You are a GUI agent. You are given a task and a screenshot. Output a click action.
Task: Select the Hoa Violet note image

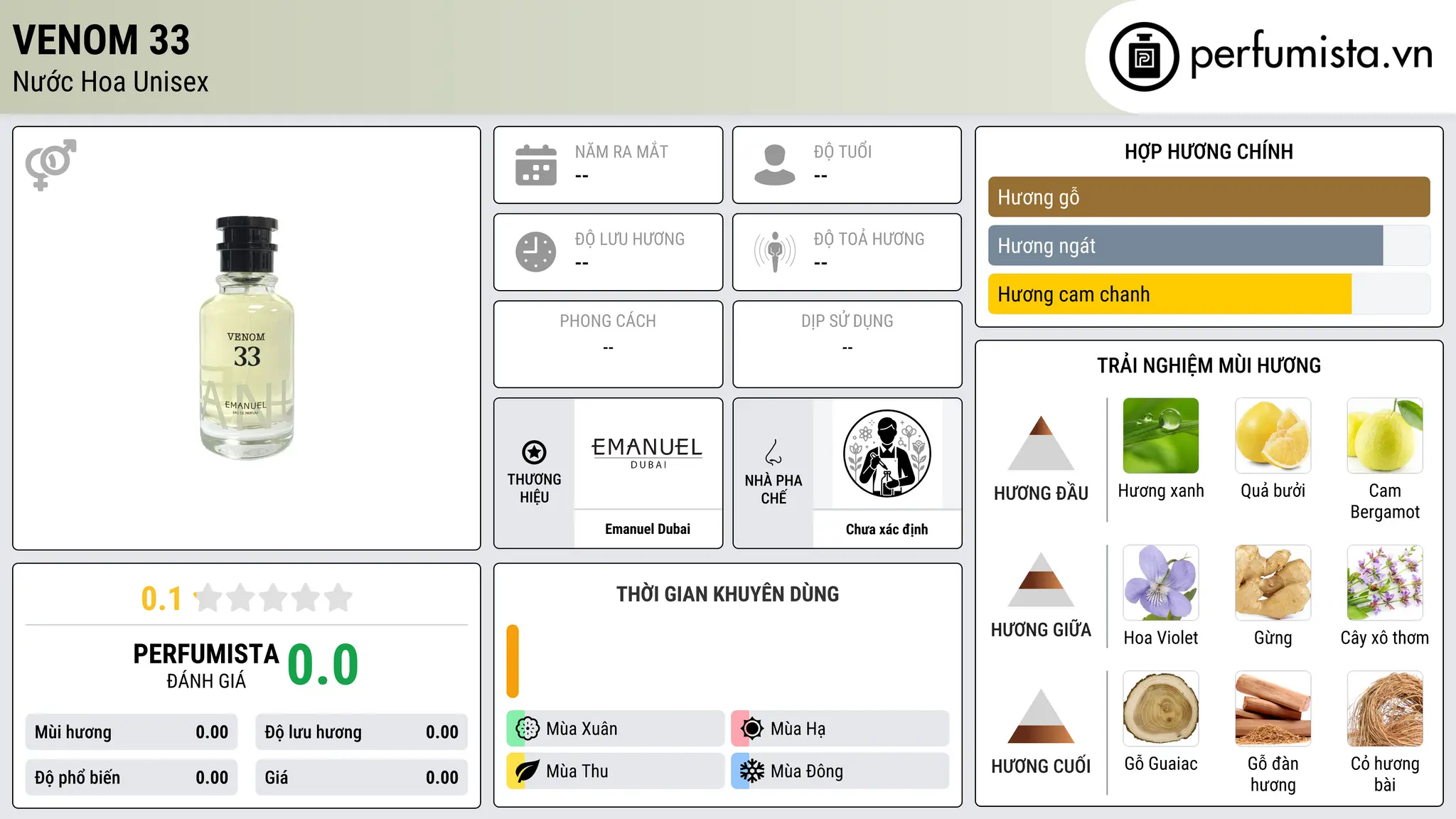[1161, 583]
